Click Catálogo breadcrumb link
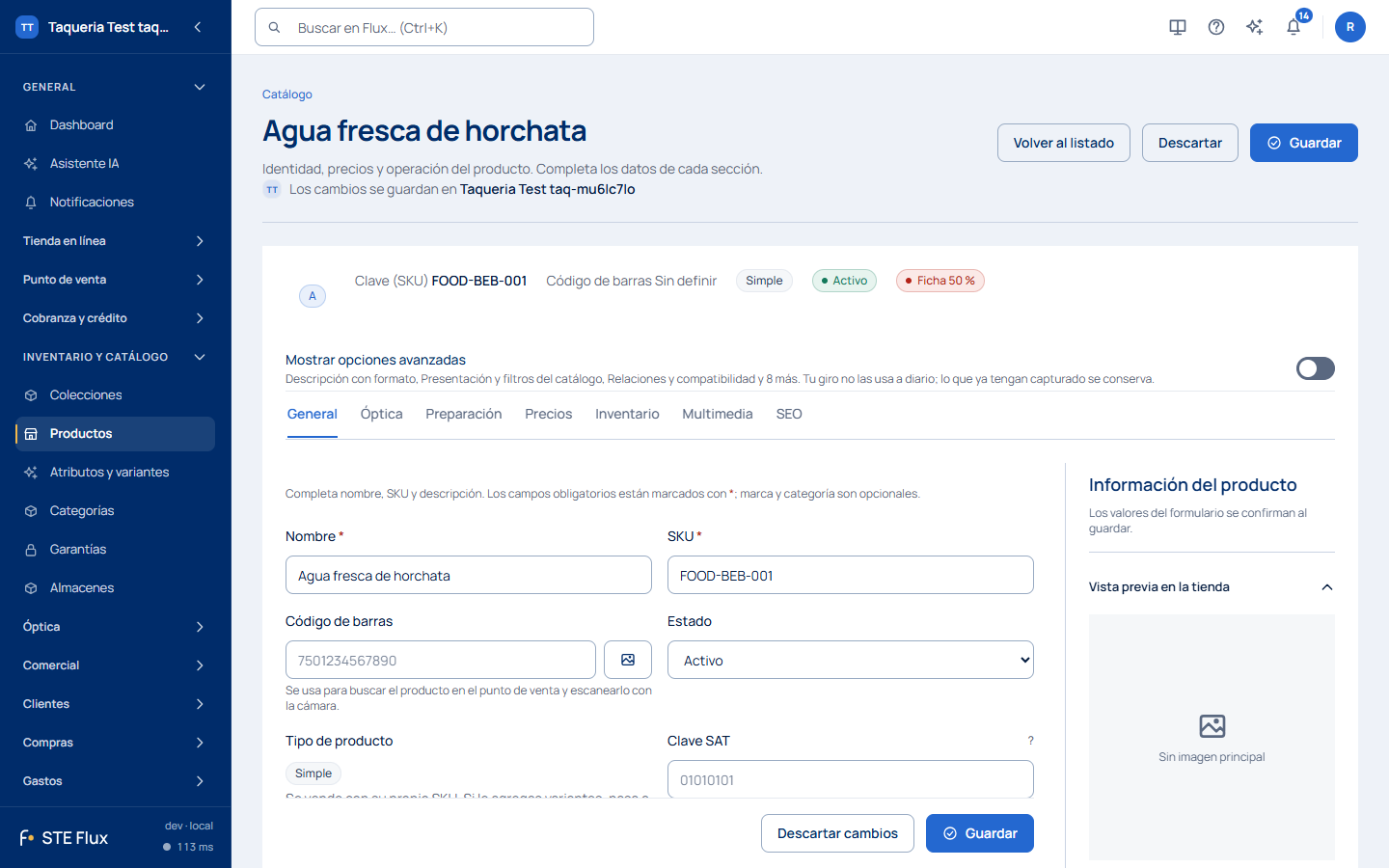Screen dimensions: 1389x868 pos(287,95)
